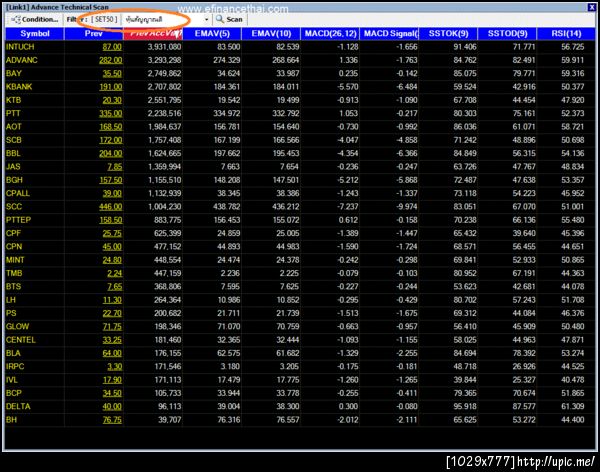Viewport: 600px width, 472px height.
Task: Select the AOT symbol
Action: click(14, 127)
